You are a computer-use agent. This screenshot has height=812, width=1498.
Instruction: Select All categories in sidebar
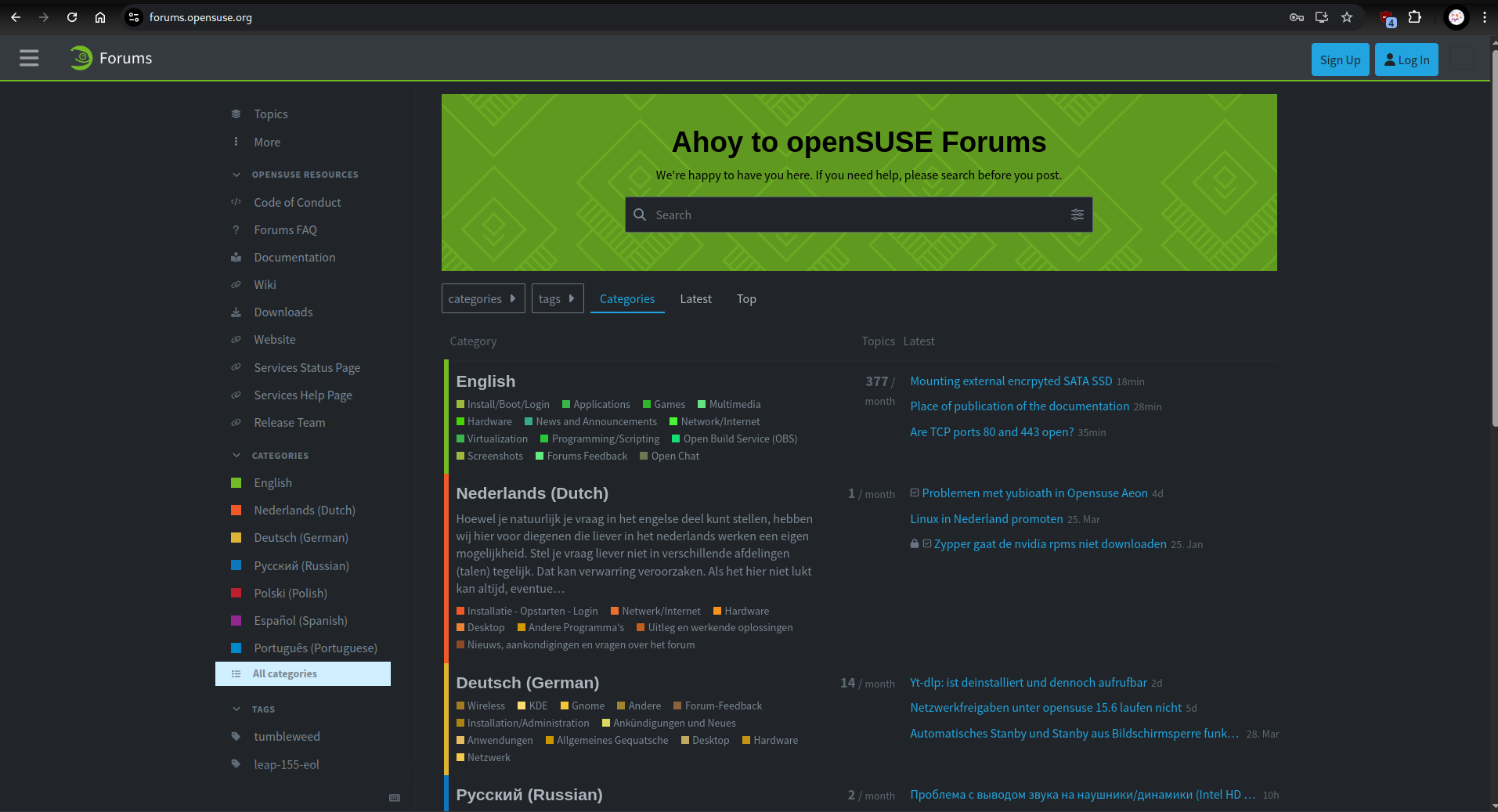[x=303, y=673]
